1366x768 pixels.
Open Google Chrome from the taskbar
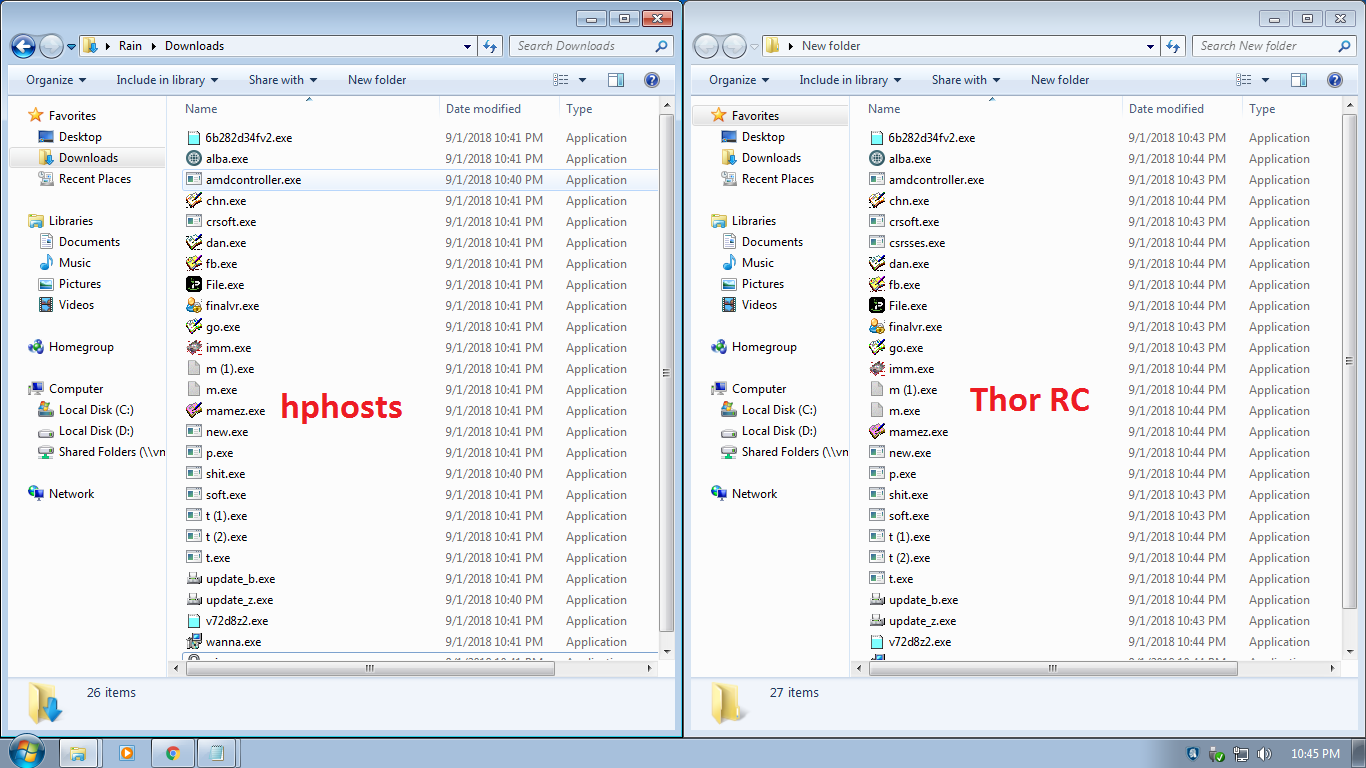pos(172,753)
